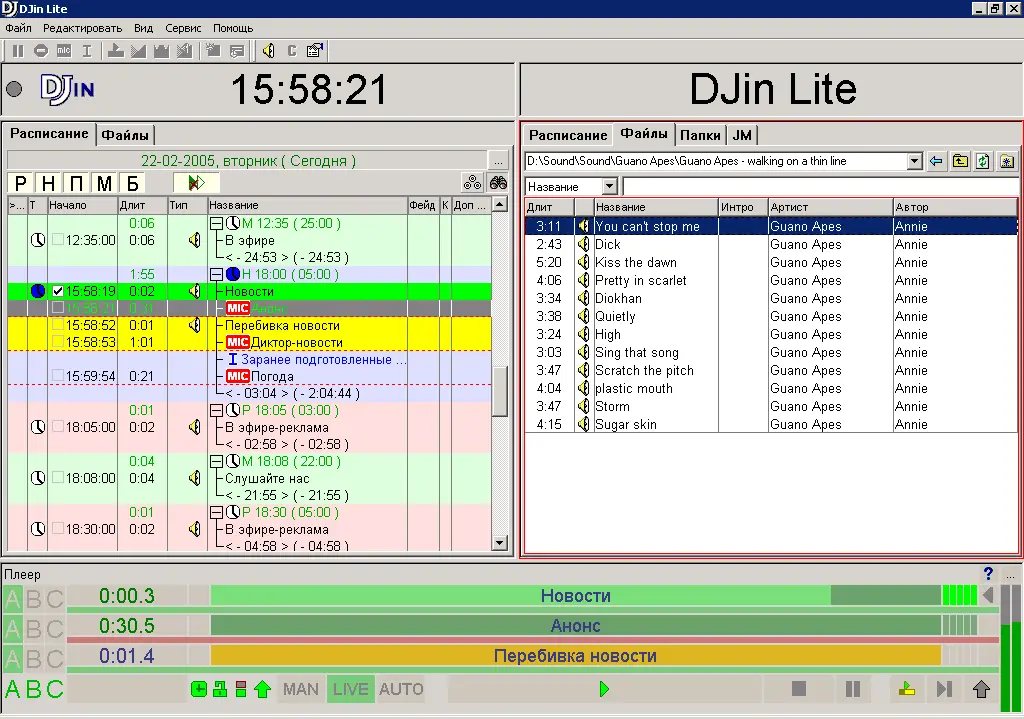The height and width of the screenshot is (719, 1024).
Task: Click the blue question mark help icon
Action: pyautogui.click(x=988, y=573)
